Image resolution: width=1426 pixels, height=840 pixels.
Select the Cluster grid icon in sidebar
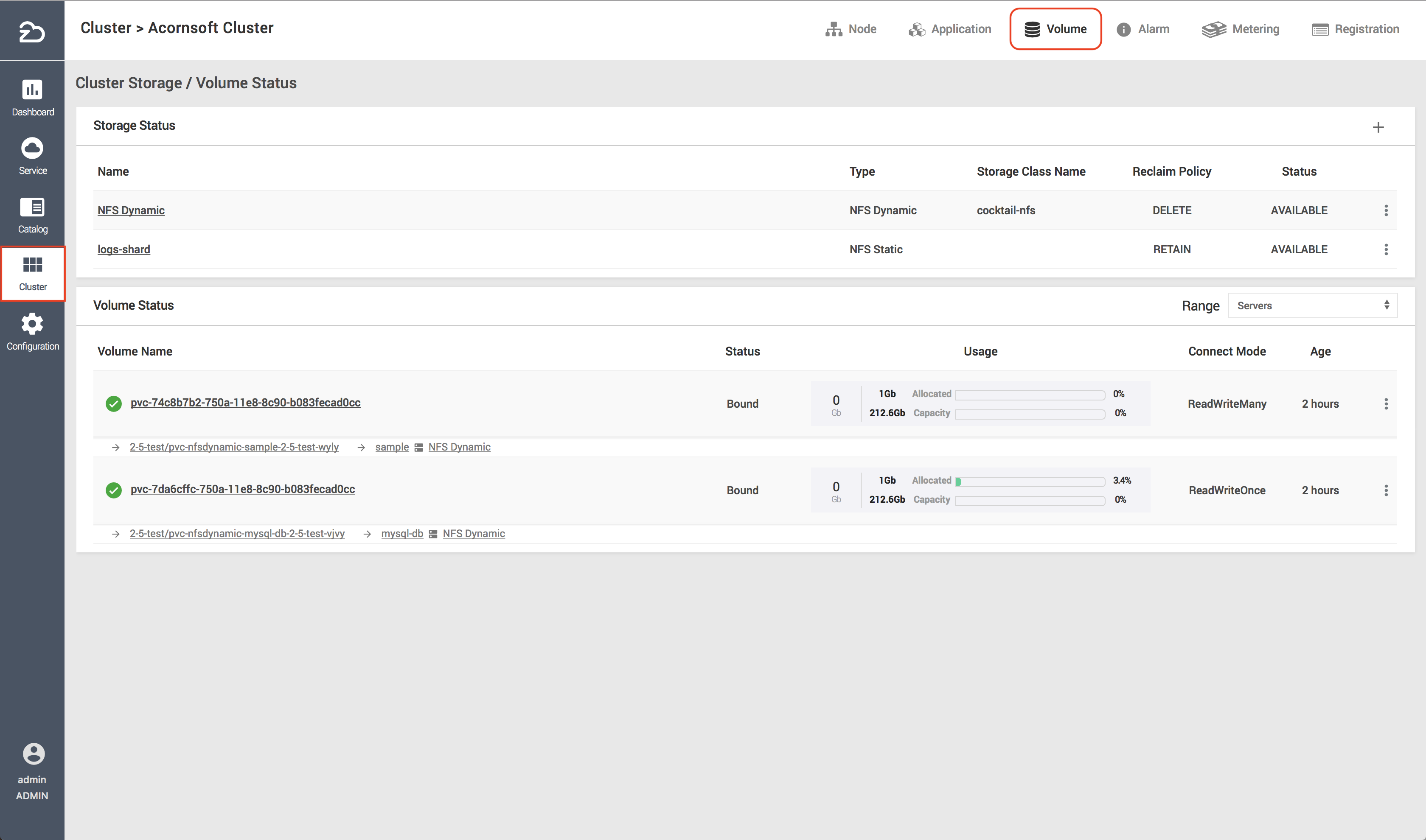32,265
